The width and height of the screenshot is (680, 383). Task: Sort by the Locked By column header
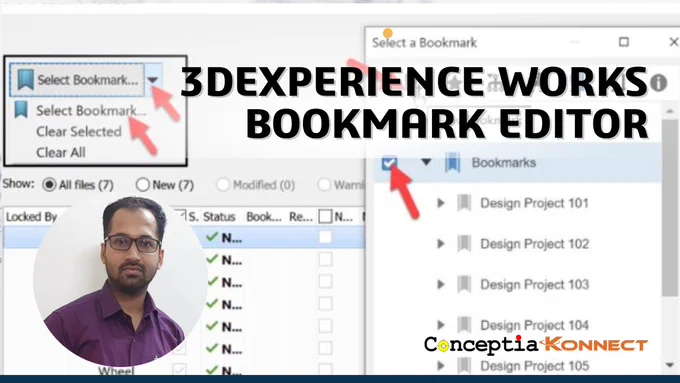[31, 216]
